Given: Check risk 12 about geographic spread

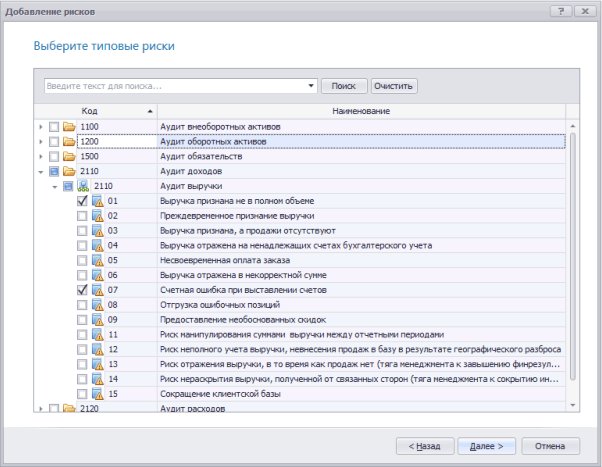Looking at the screenshot, I should (x=82, y=349).
